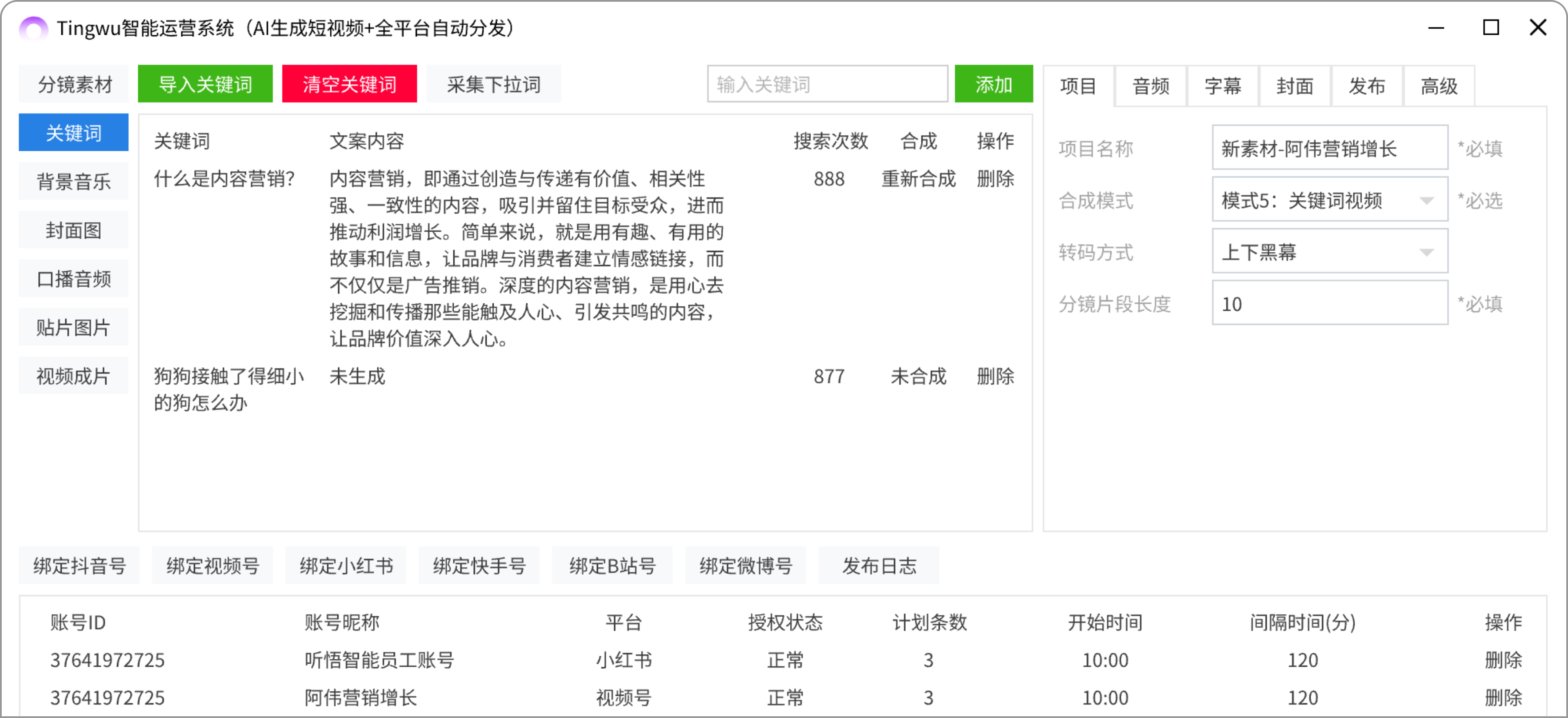Open the 分镜素材 sidebar section

tap(74, 84)
